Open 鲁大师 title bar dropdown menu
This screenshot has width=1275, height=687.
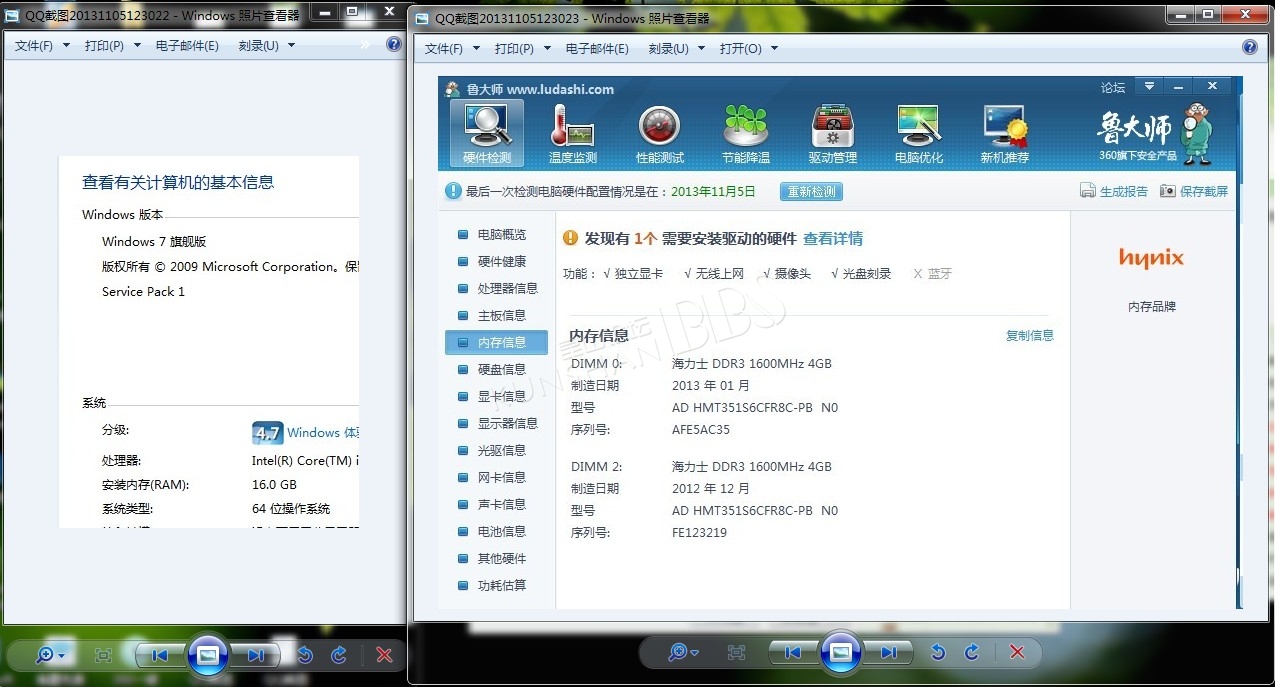click(1150, 87)
